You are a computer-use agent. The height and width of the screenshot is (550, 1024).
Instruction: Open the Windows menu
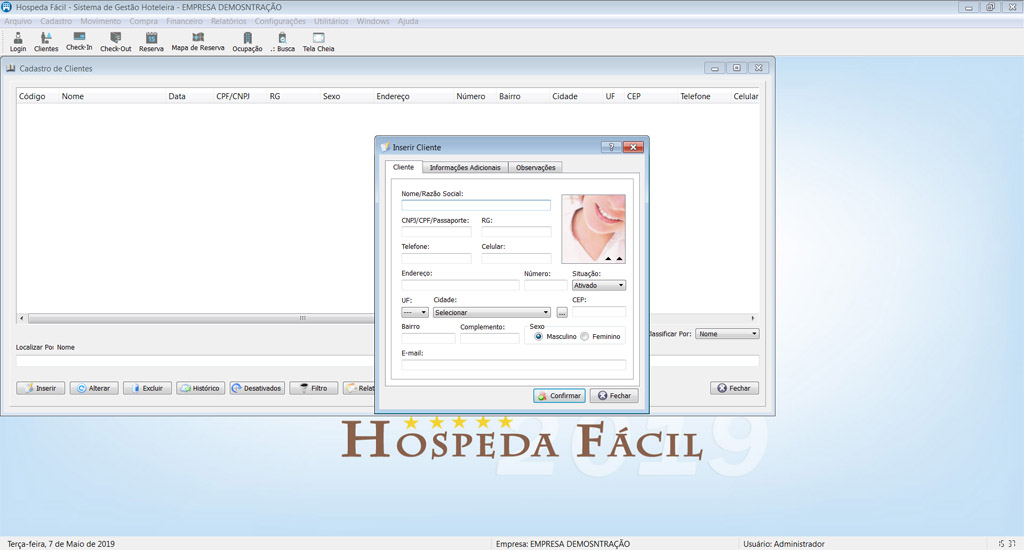point(373,21)
